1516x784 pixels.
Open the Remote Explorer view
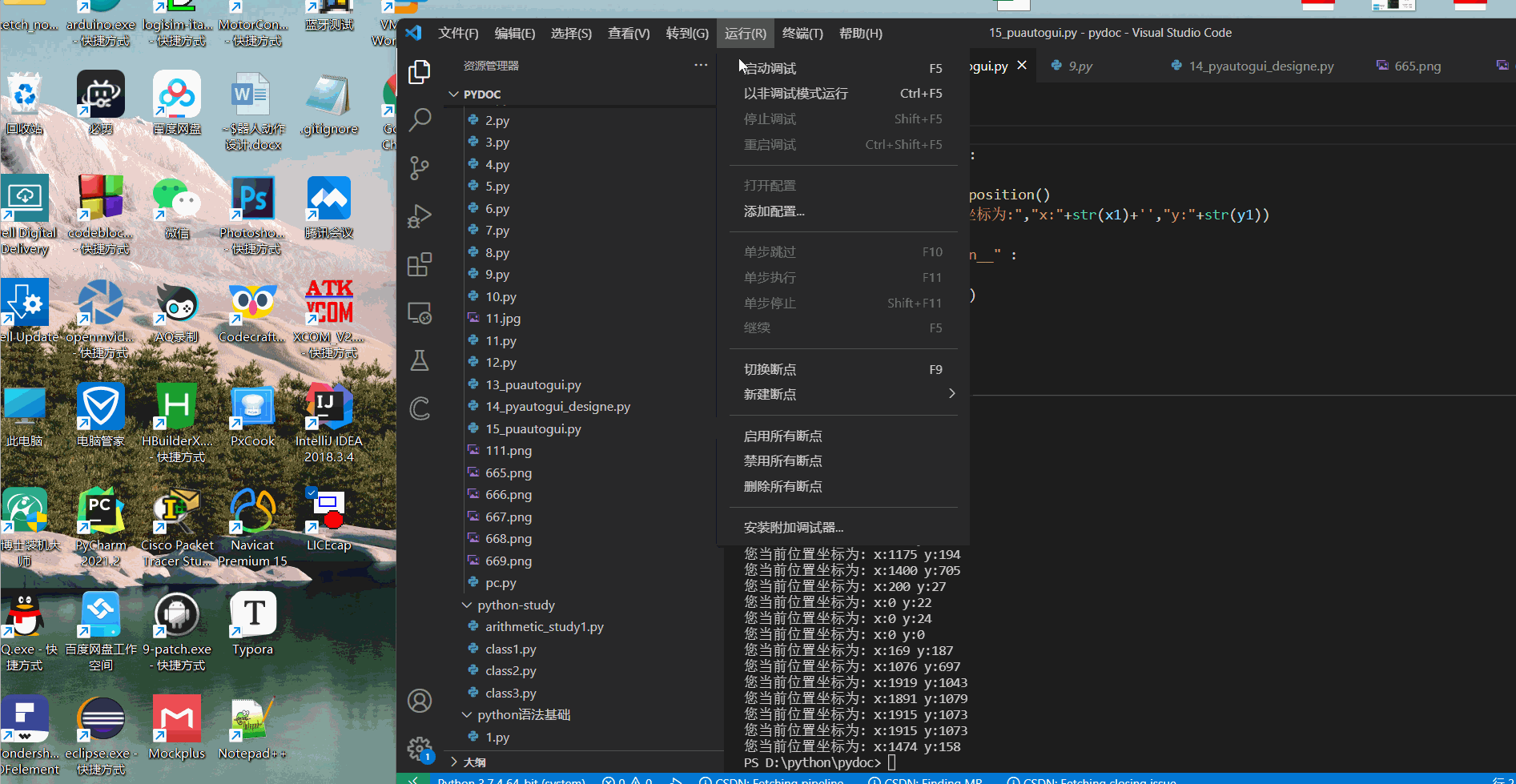tap(419, 312)
